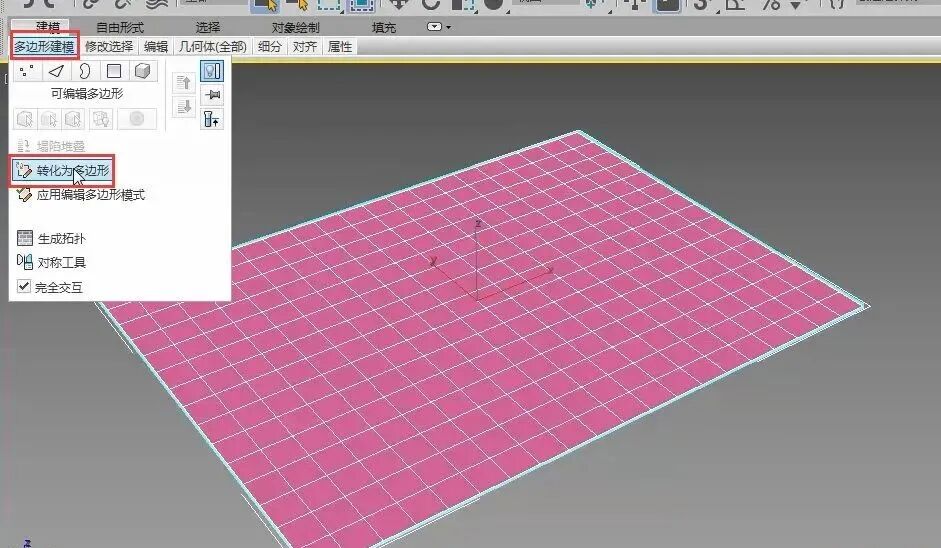
Task: Click Previous Modifier up-arrow icon
Action: pyautogui.click(x=184, y=83)
